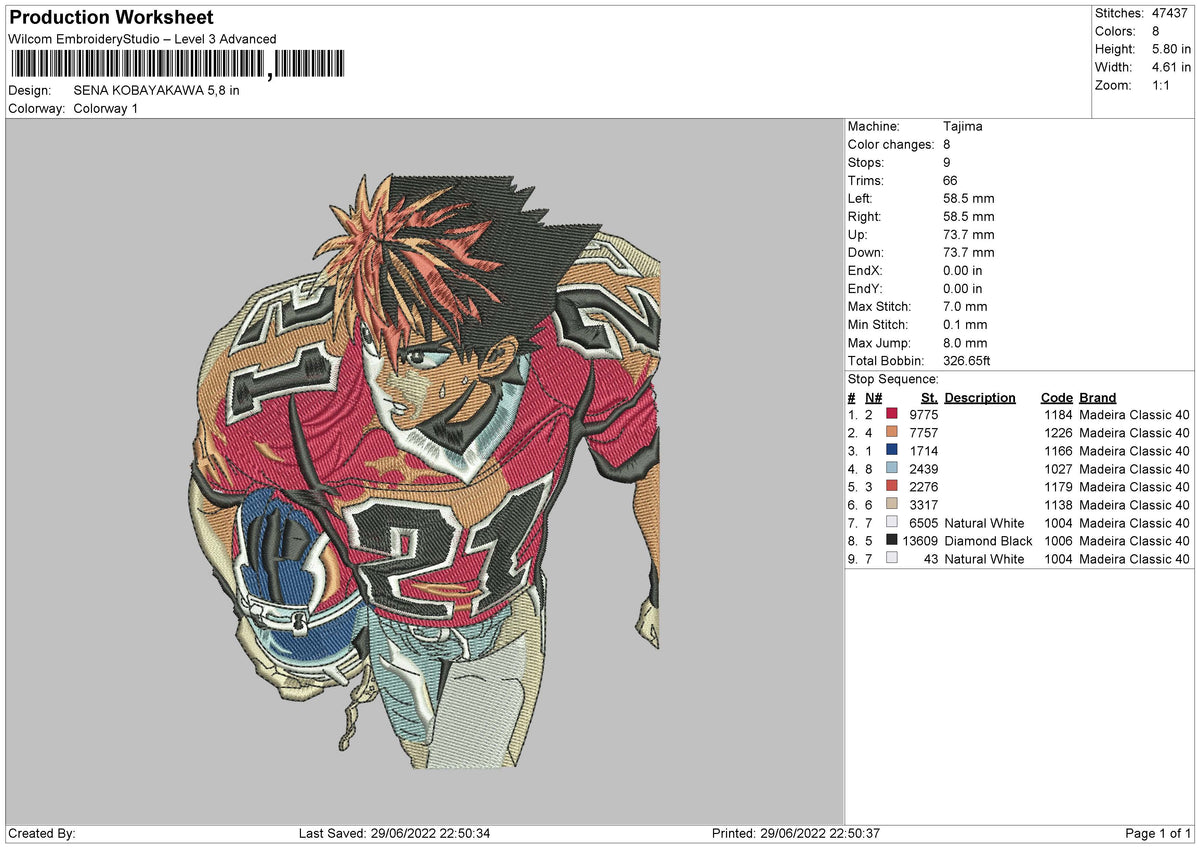Click the "Up:" measurement label
The image size is (1200, 848).
tap(859, 235)
